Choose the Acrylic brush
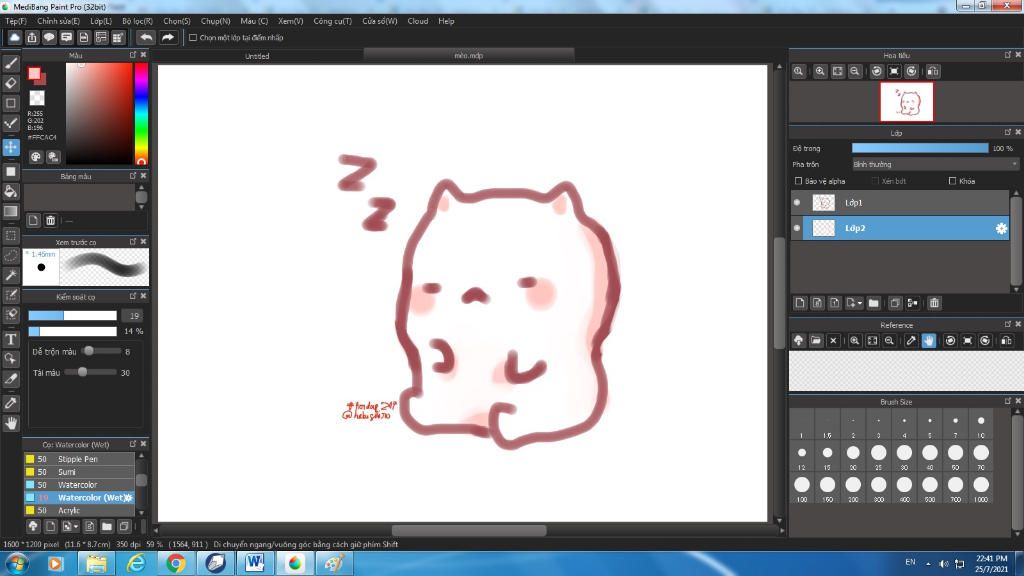This screenshot has height=576, width=1024. (x=80, y=511)
